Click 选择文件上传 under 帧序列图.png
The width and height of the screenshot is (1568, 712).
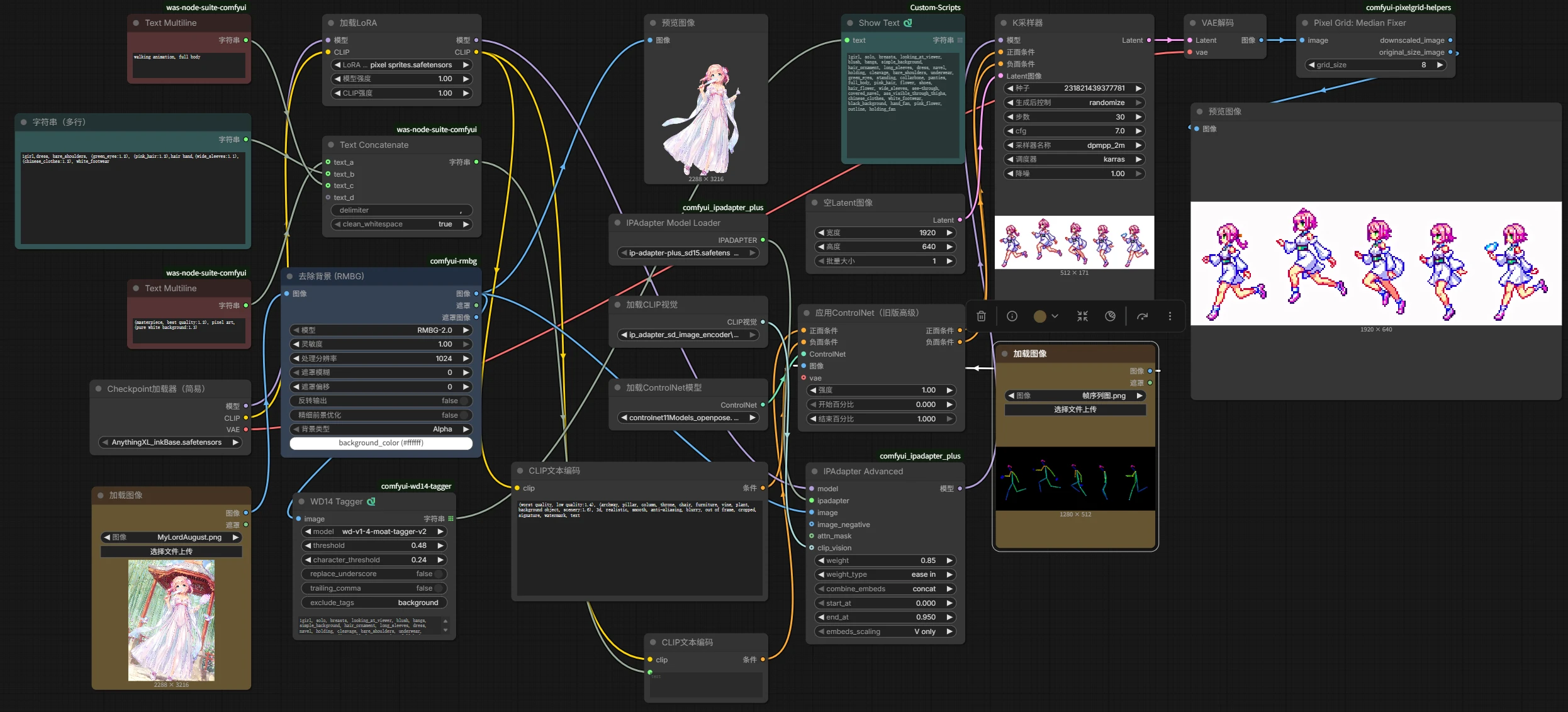pyautogui.click(x=1075, y=409)
